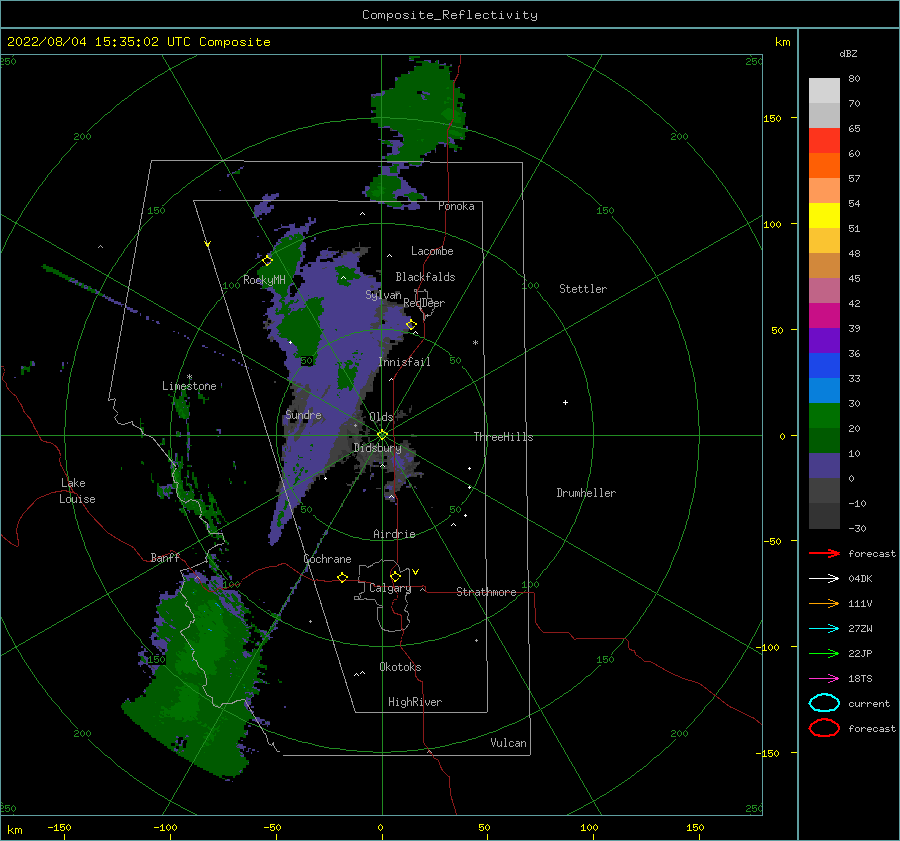
Task: Click the Sylvan label on map
Action: point(383,295)
